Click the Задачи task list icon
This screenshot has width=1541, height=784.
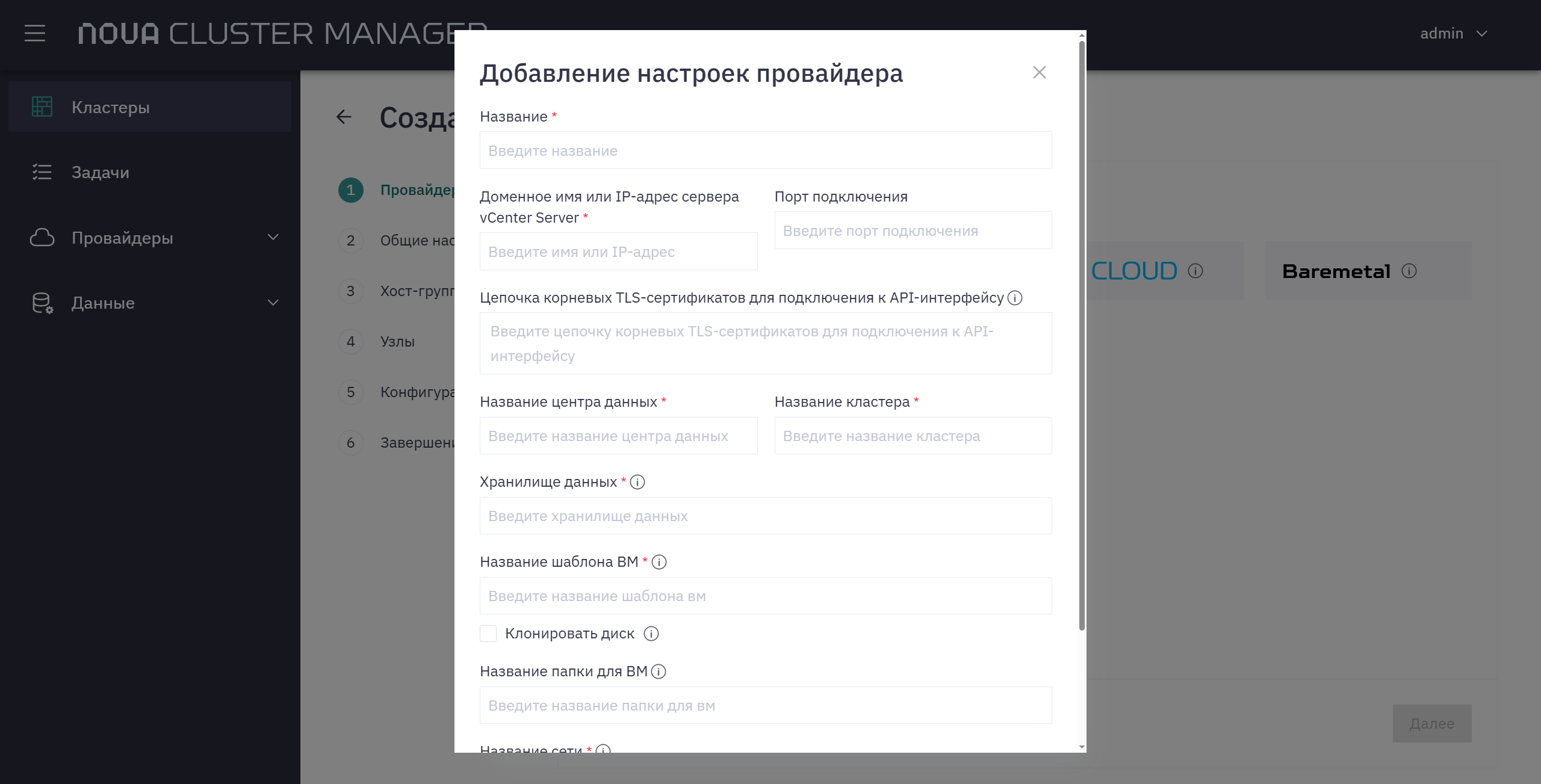tap(42, 172)
